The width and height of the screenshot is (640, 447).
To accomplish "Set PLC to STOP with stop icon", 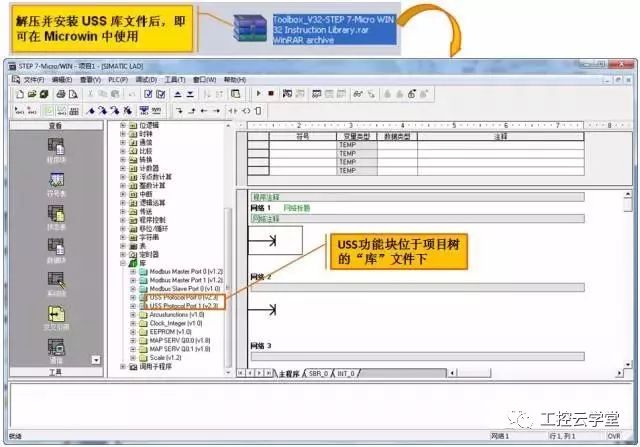I will pos(271,94).
